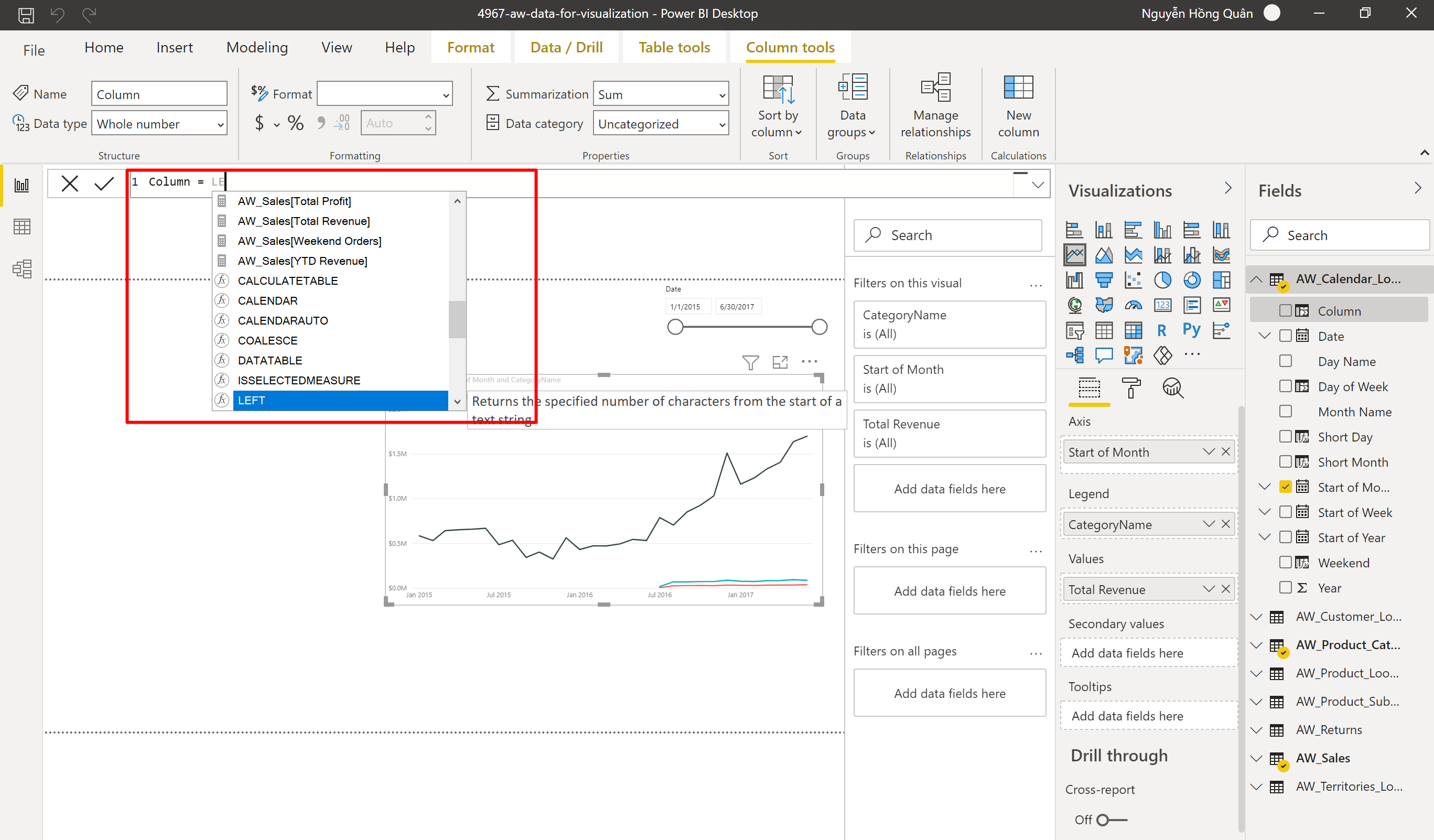Open the Analytics pane
This screenshot has height=840, width=1434.
pyautogui.click(x=1172, y=388)
